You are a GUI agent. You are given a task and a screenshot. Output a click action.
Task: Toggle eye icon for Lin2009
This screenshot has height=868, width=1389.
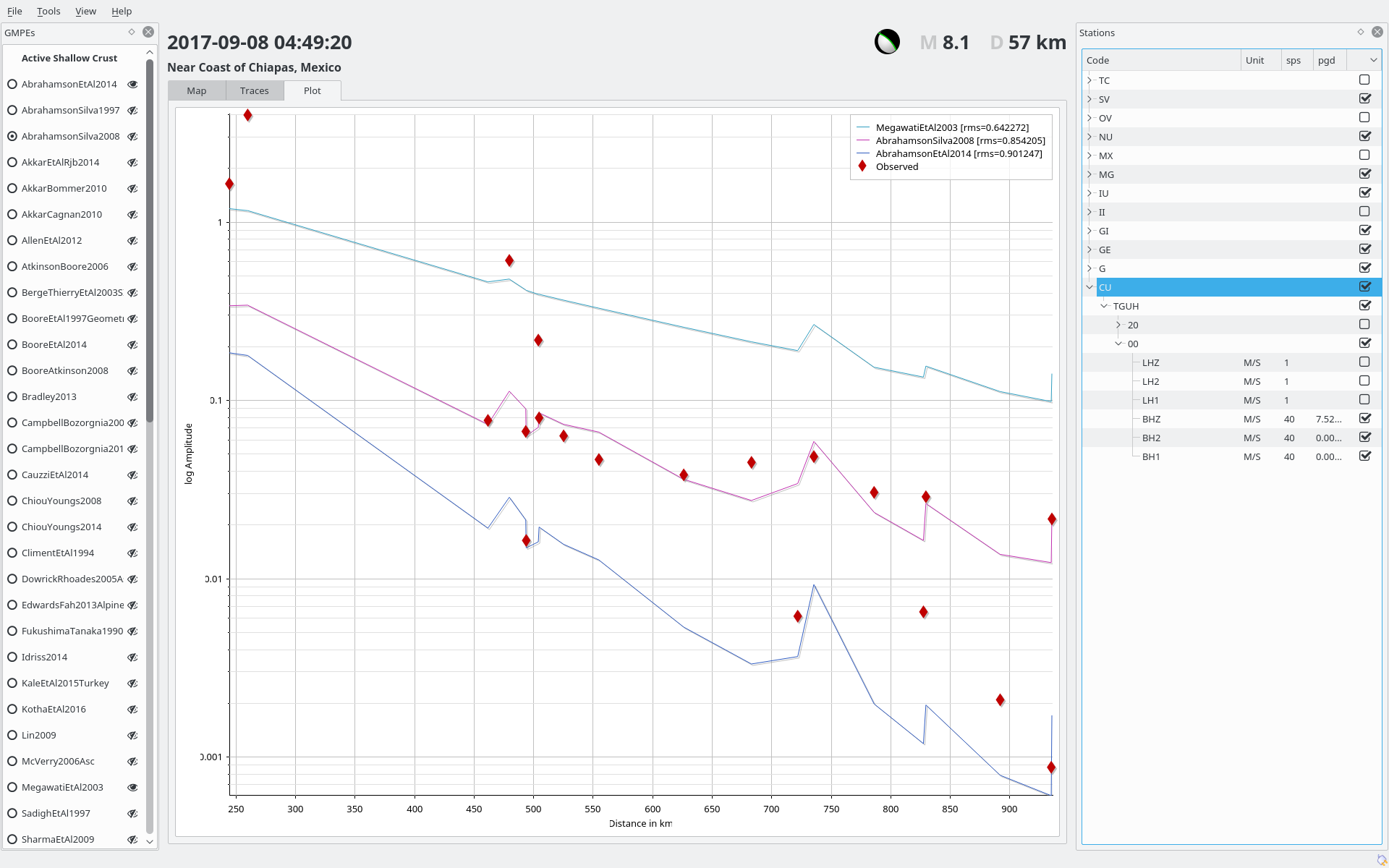132,736
